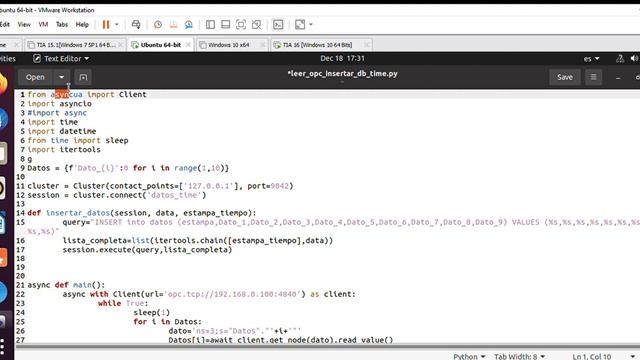
Task: Close the TIA 15.1 VM tab
Action: (120, 45)
